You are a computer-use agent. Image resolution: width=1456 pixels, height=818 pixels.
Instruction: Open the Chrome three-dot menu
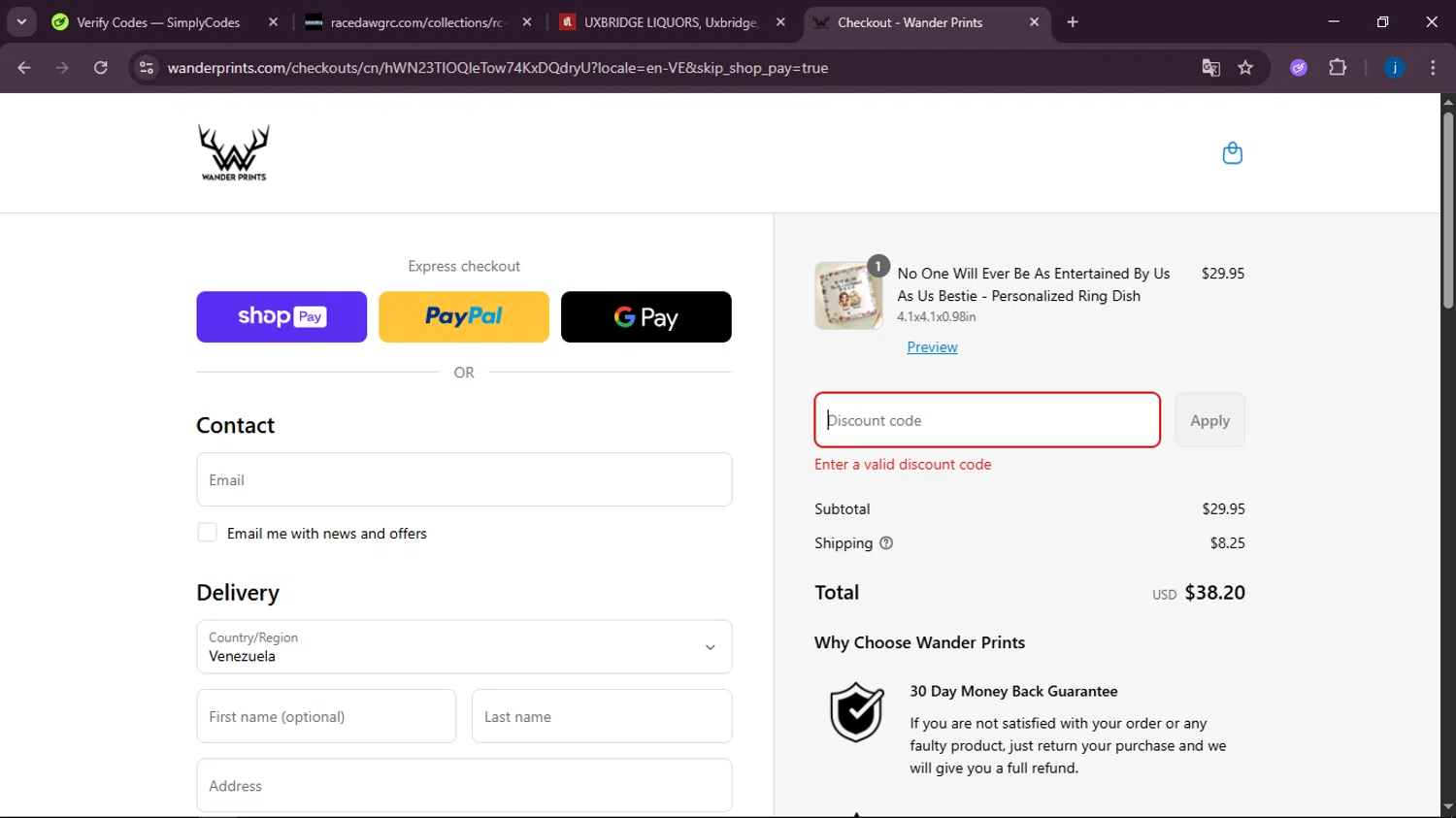click(1433, 68)
